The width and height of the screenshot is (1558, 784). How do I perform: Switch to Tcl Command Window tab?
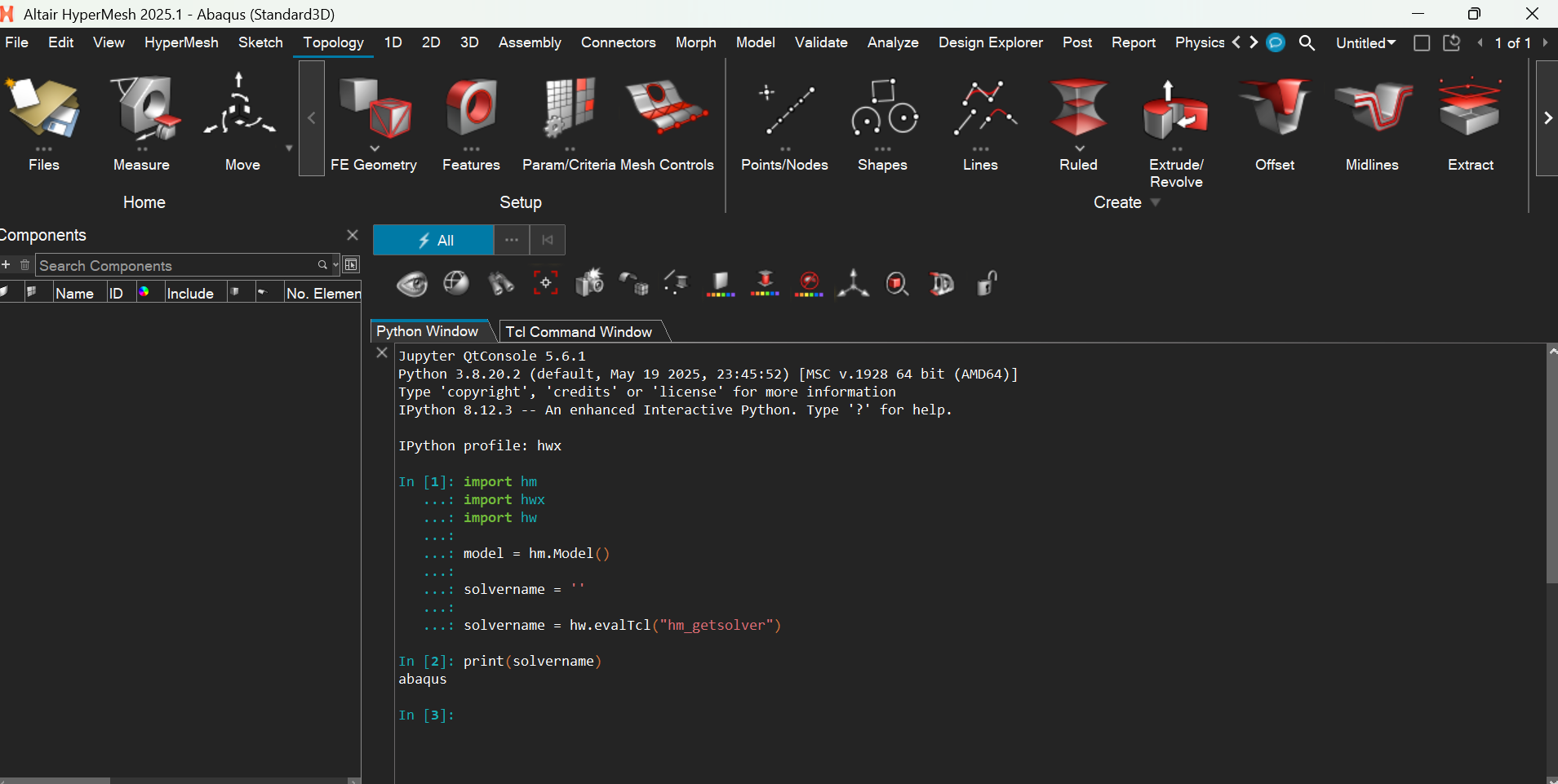(579, 331)
